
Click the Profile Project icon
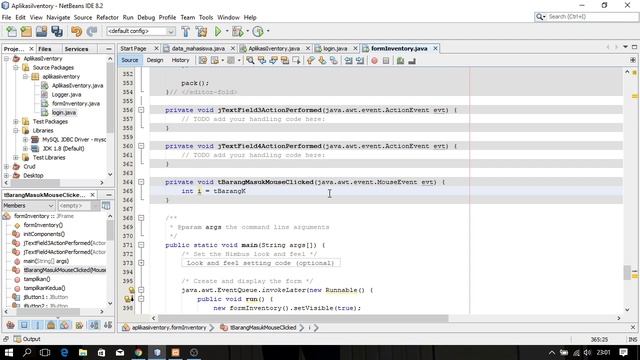258,31
